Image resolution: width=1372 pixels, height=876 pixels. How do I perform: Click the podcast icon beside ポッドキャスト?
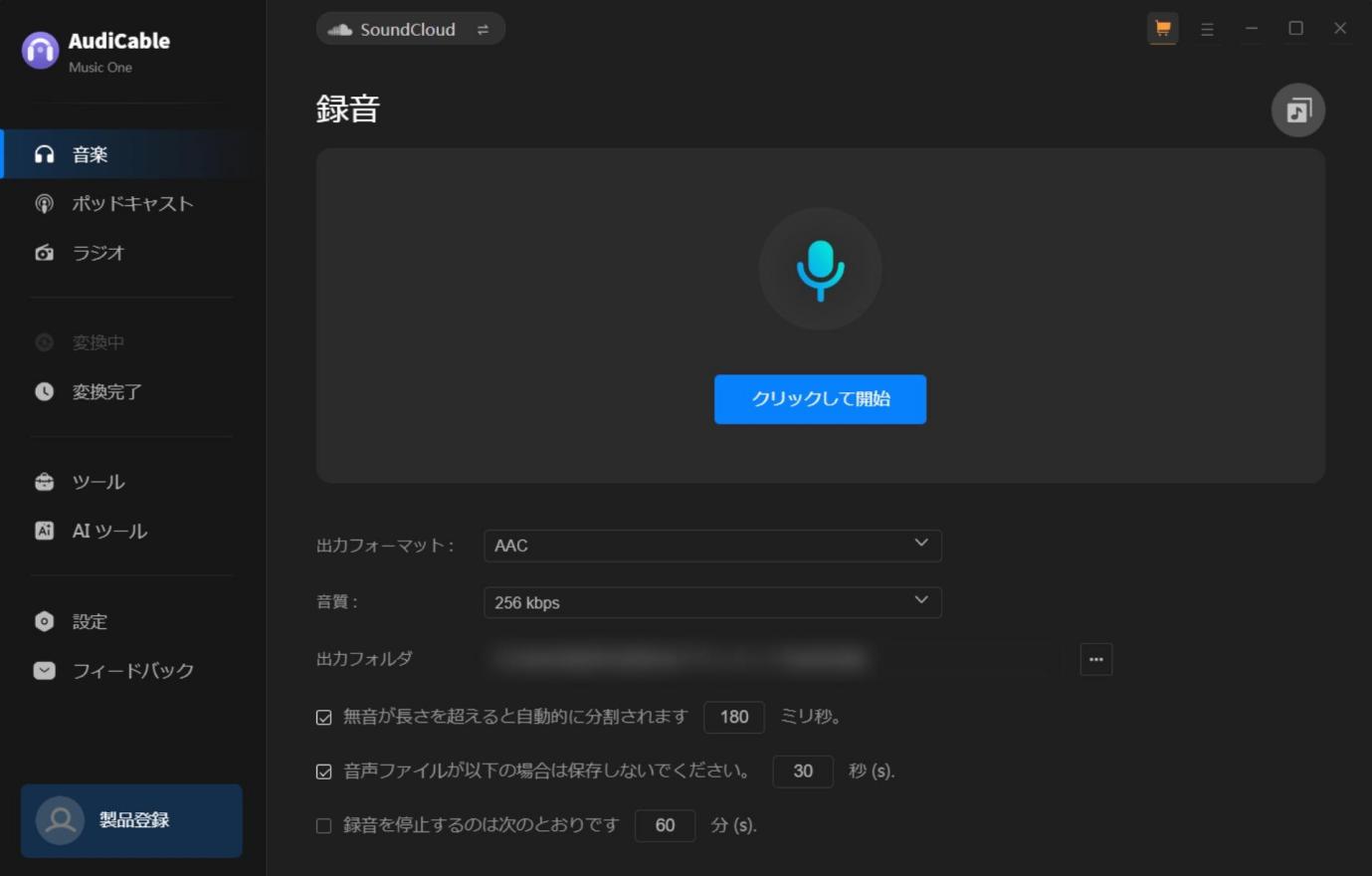click(44, 203)
